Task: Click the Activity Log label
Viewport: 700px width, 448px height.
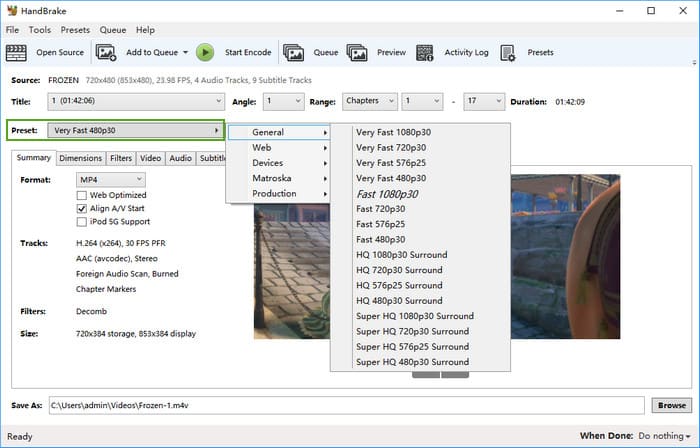Action: point(466,53)
